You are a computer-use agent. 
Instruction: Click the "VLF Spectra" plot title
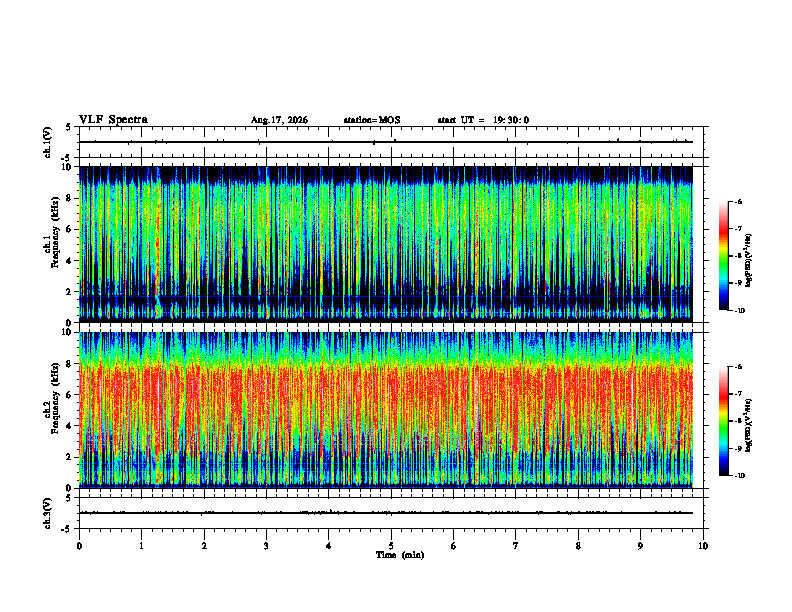[113, 120]
